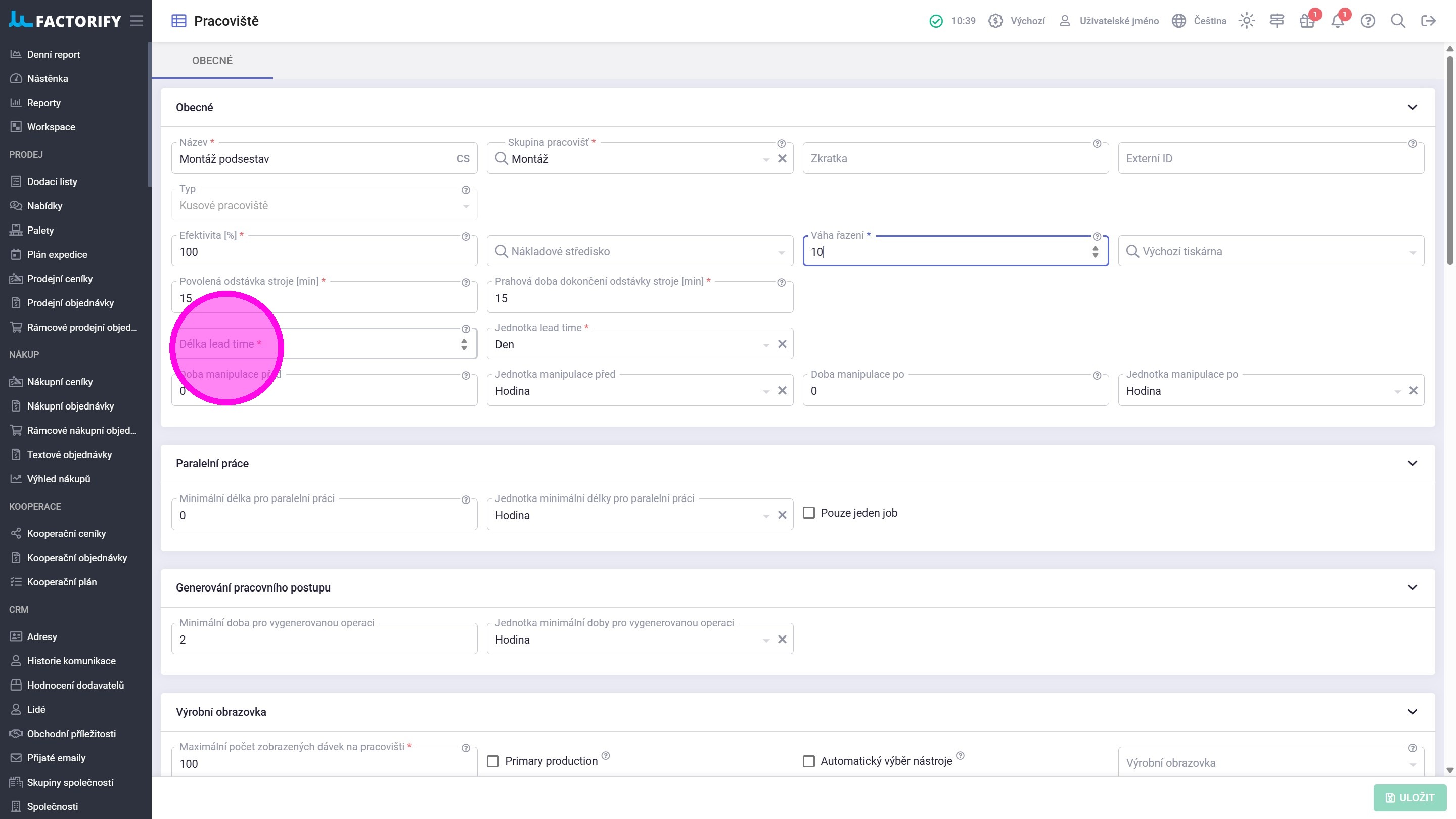
Task: Open the gift box news icon
Action: coord(1307,21)
